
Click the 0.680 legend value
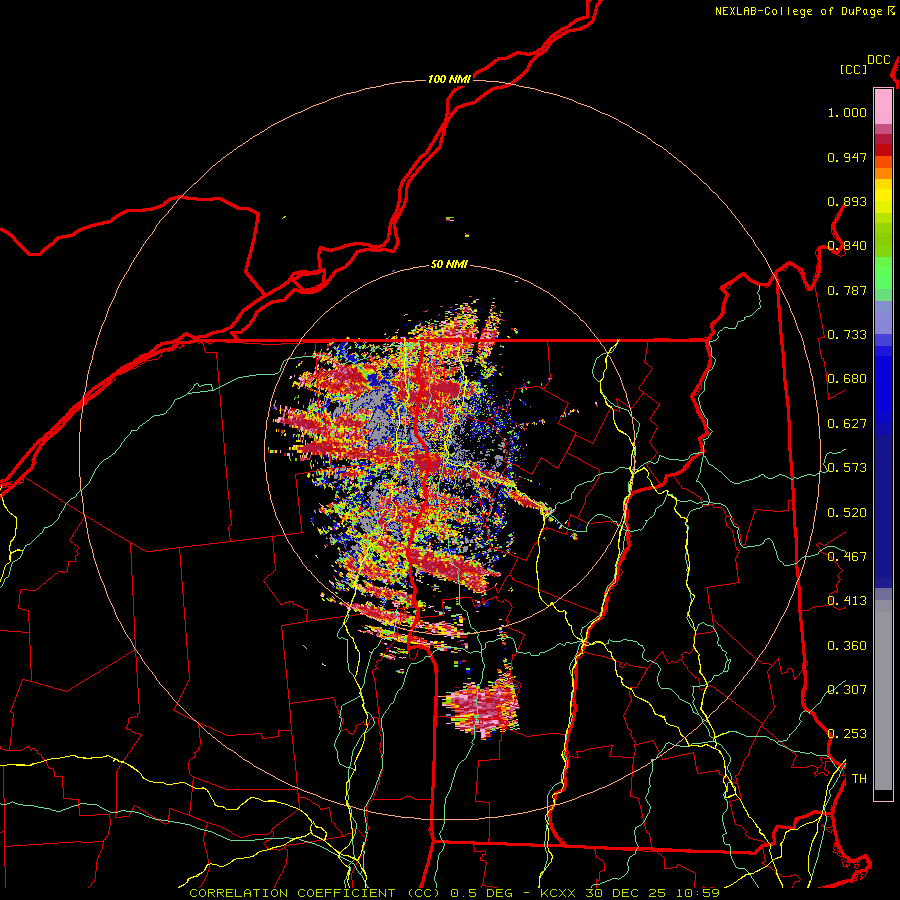tap(847, 379)
